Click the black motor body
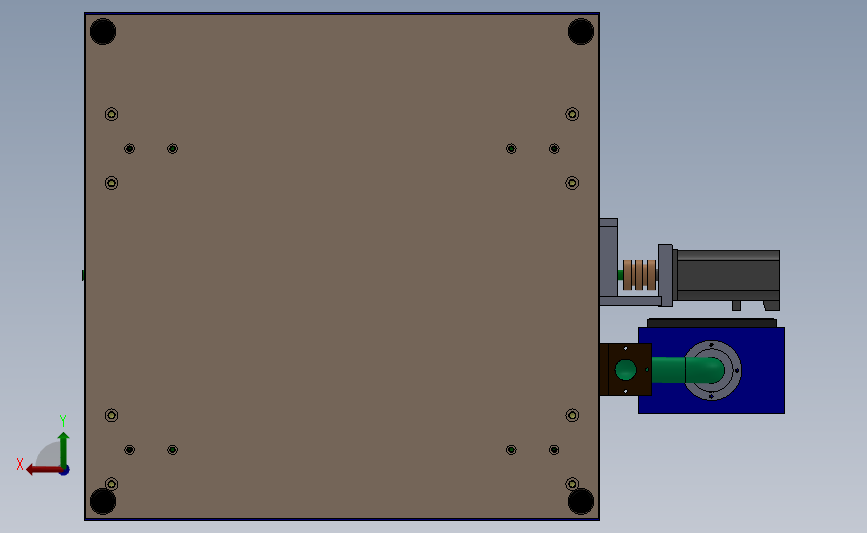This screenshot has height=533, width=867. tap(728, 276)
